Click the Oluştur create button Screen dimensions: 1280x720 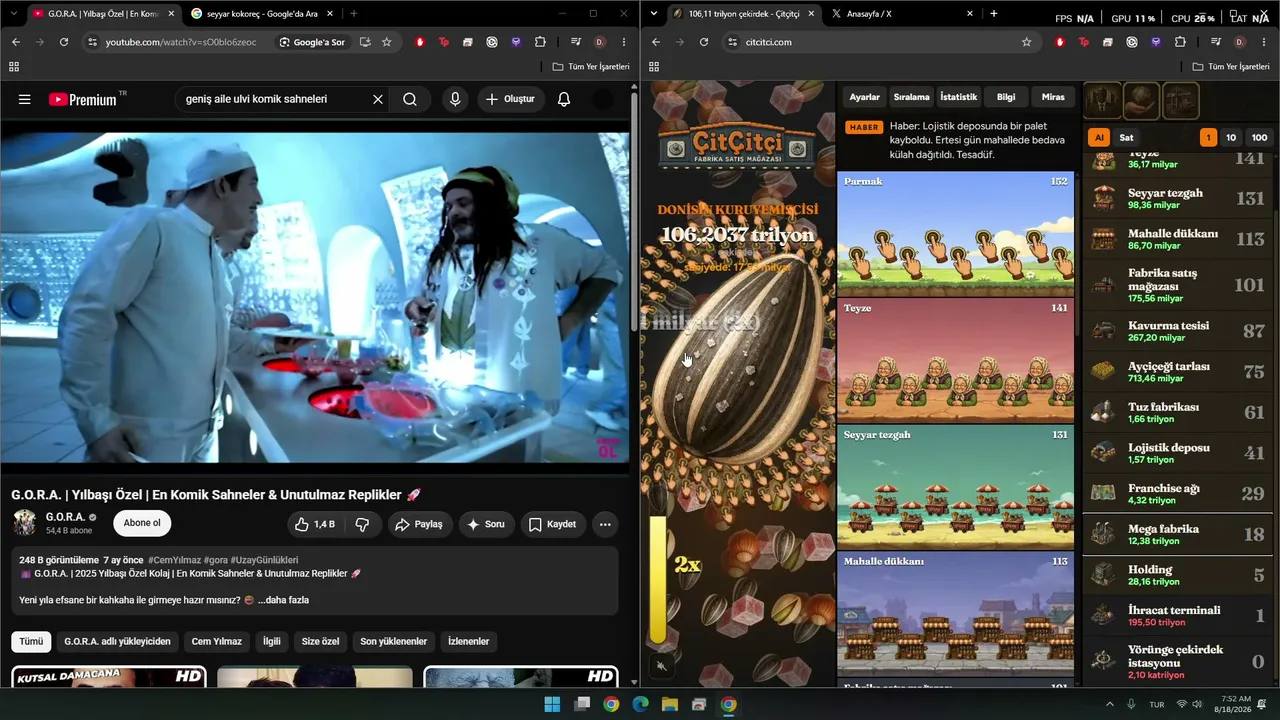[510, 99]
